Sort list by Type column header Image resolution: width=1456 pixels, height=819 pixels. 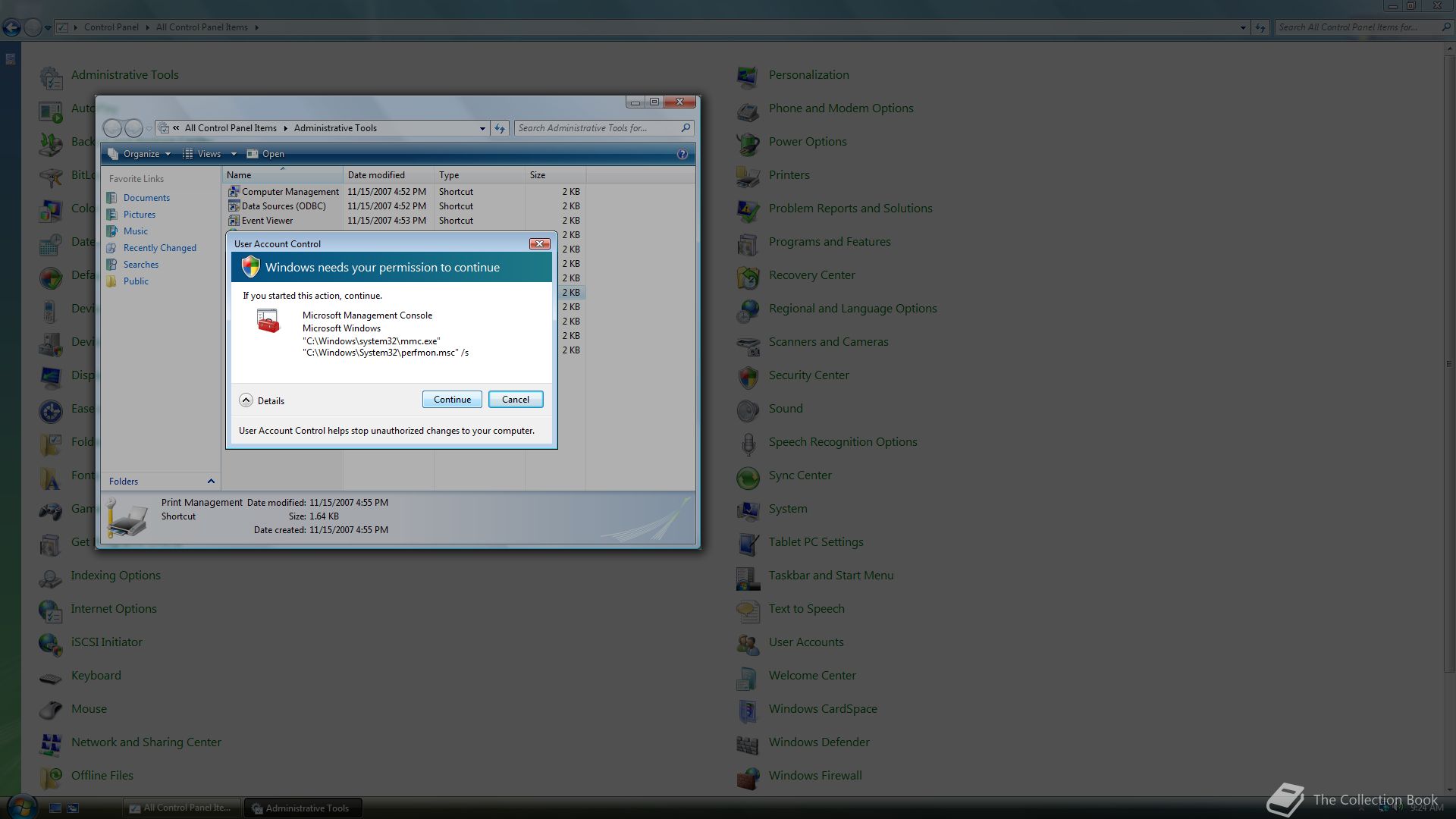point(449,175)
